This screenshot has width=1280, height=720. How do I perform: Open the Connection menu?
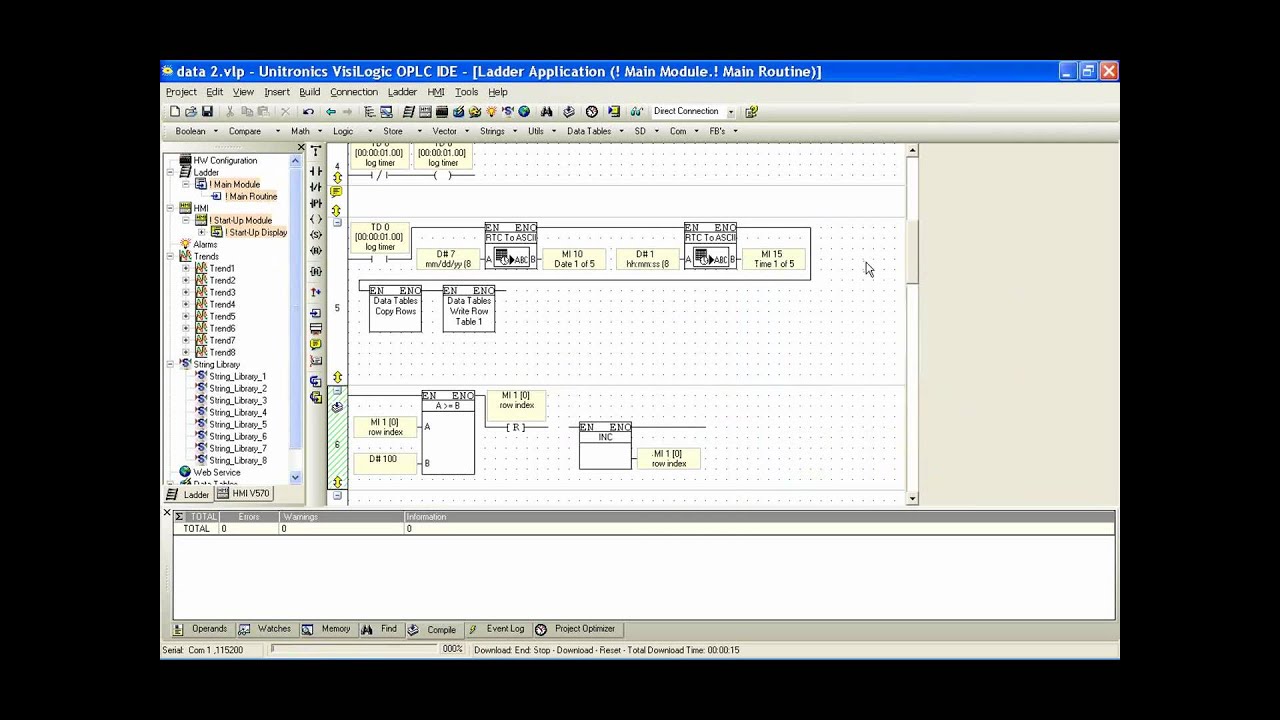(354, 92)
